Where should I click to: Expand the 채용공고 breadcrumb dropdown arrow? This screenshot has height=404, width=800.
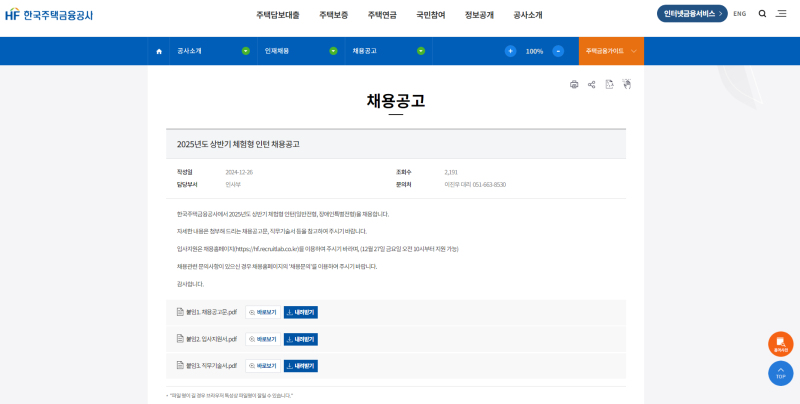[421, 51]
